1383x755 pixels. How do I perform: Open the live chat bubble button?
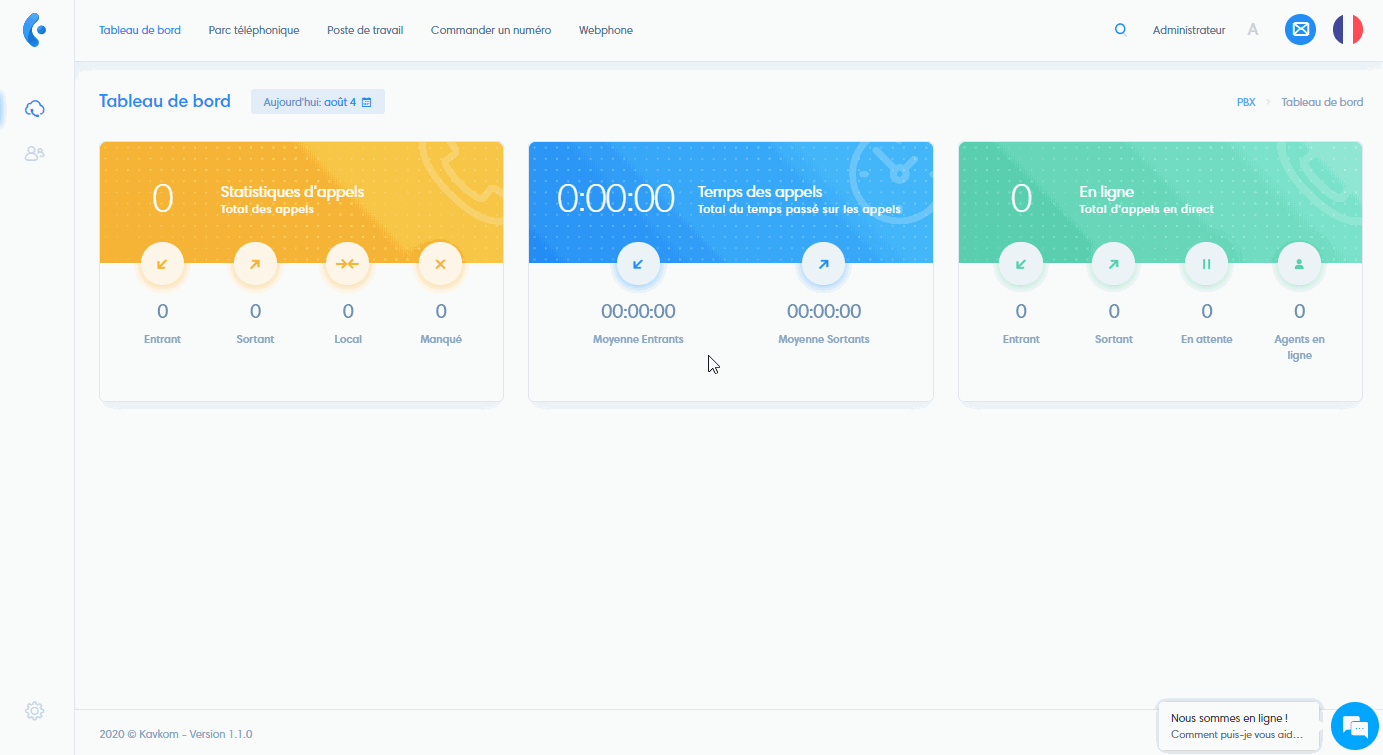coord(1354,725)
